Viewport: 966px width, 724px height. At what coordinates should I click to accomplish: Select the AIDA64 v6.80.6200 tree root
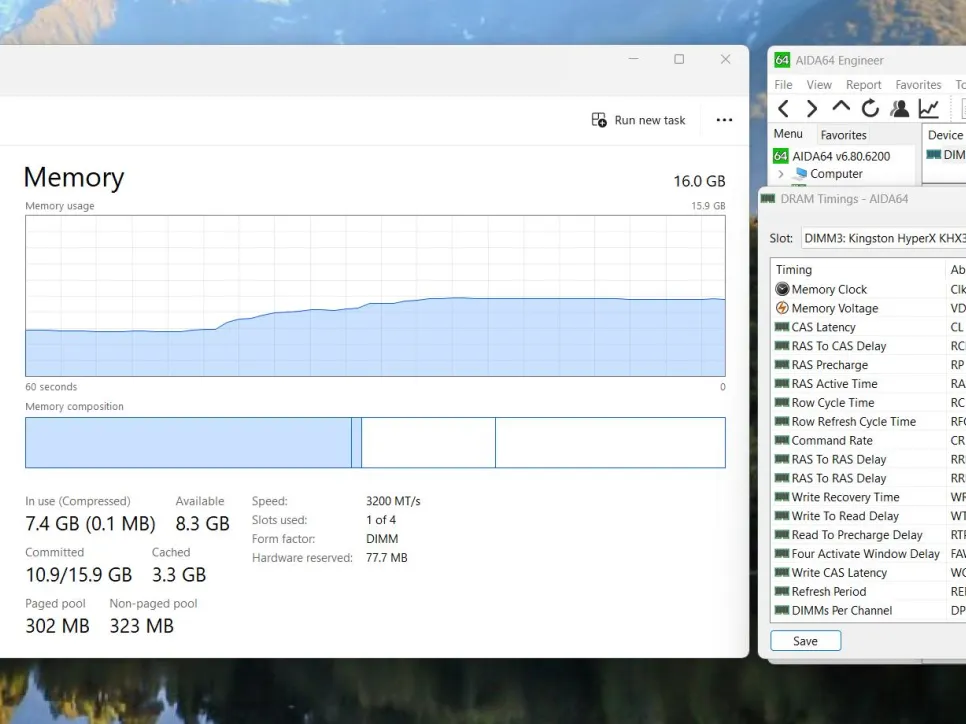pyautogui.click(x=840, y=156)
